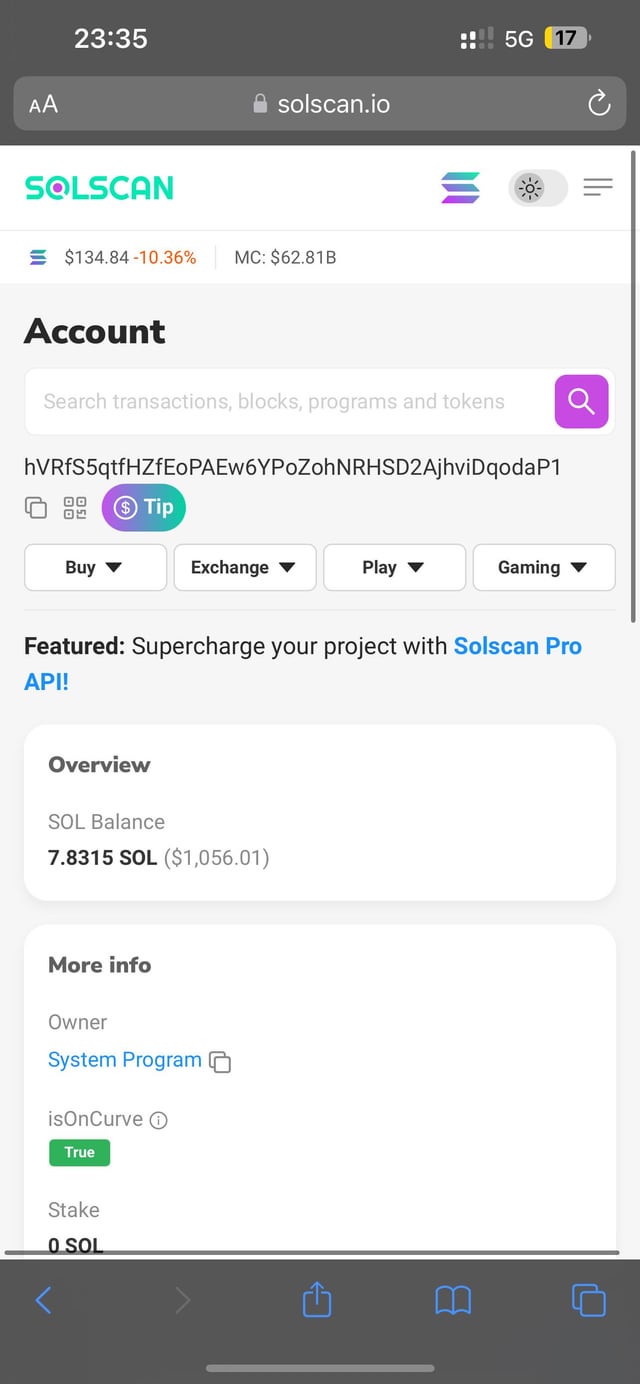Show isOnCurve info tooltip
Image resolution: width=640 pixels, height=1384 pixels.
tap(158, 1120)
